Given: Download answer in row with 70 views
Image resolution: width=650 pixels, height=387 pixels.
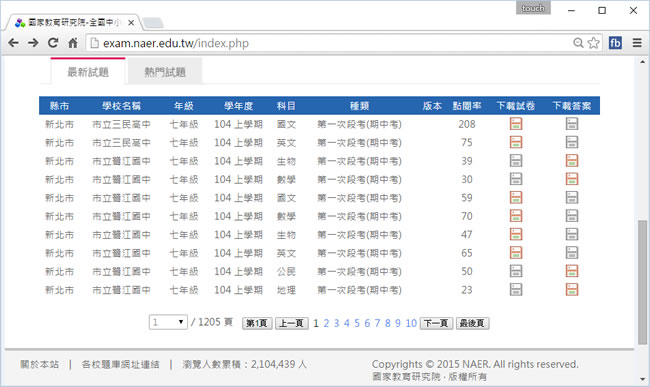Looking at the screenshot, I should (572, 216).
